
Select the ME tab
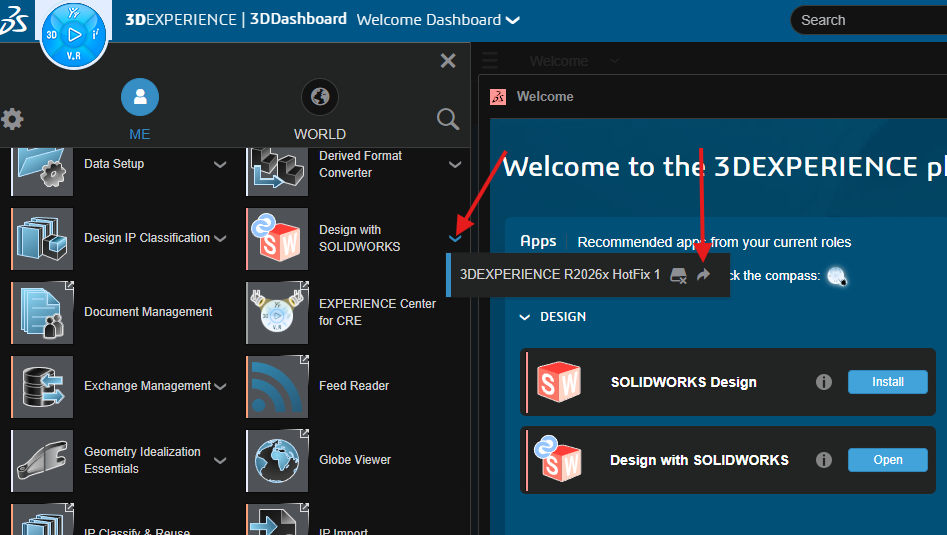point(140,110)
